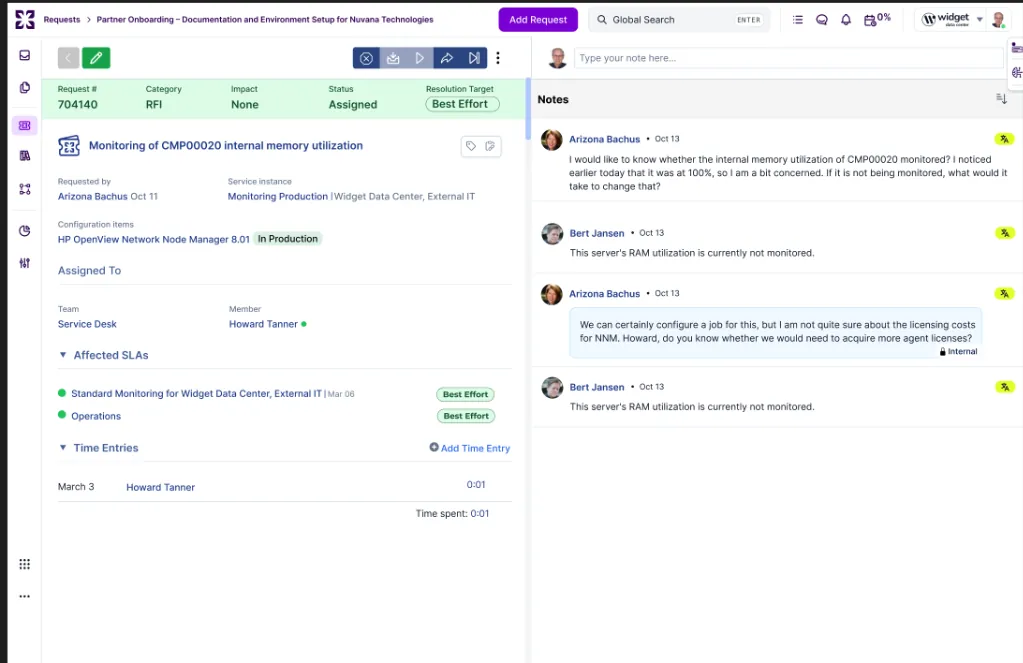Open the Monitoring Production service instance
1023x663 pixels.
click(278, 196)
